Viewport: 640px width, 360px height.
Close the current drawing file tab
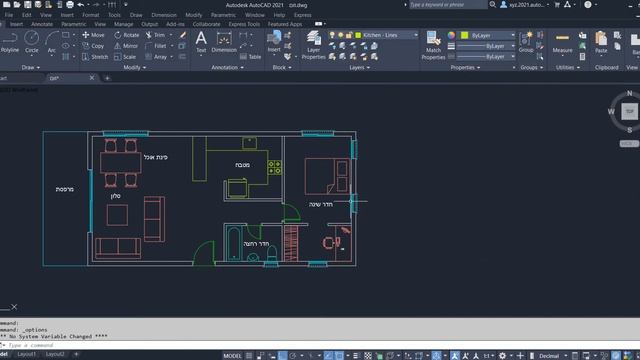(x=92, y=78)
